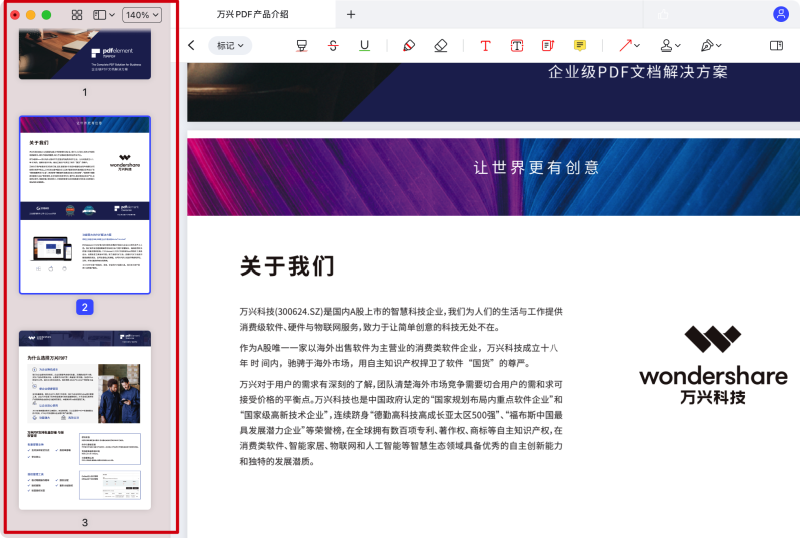Click paragraph starting 万兴科技(300624.SZ)
800x538 pixels.
pos(401,319)
